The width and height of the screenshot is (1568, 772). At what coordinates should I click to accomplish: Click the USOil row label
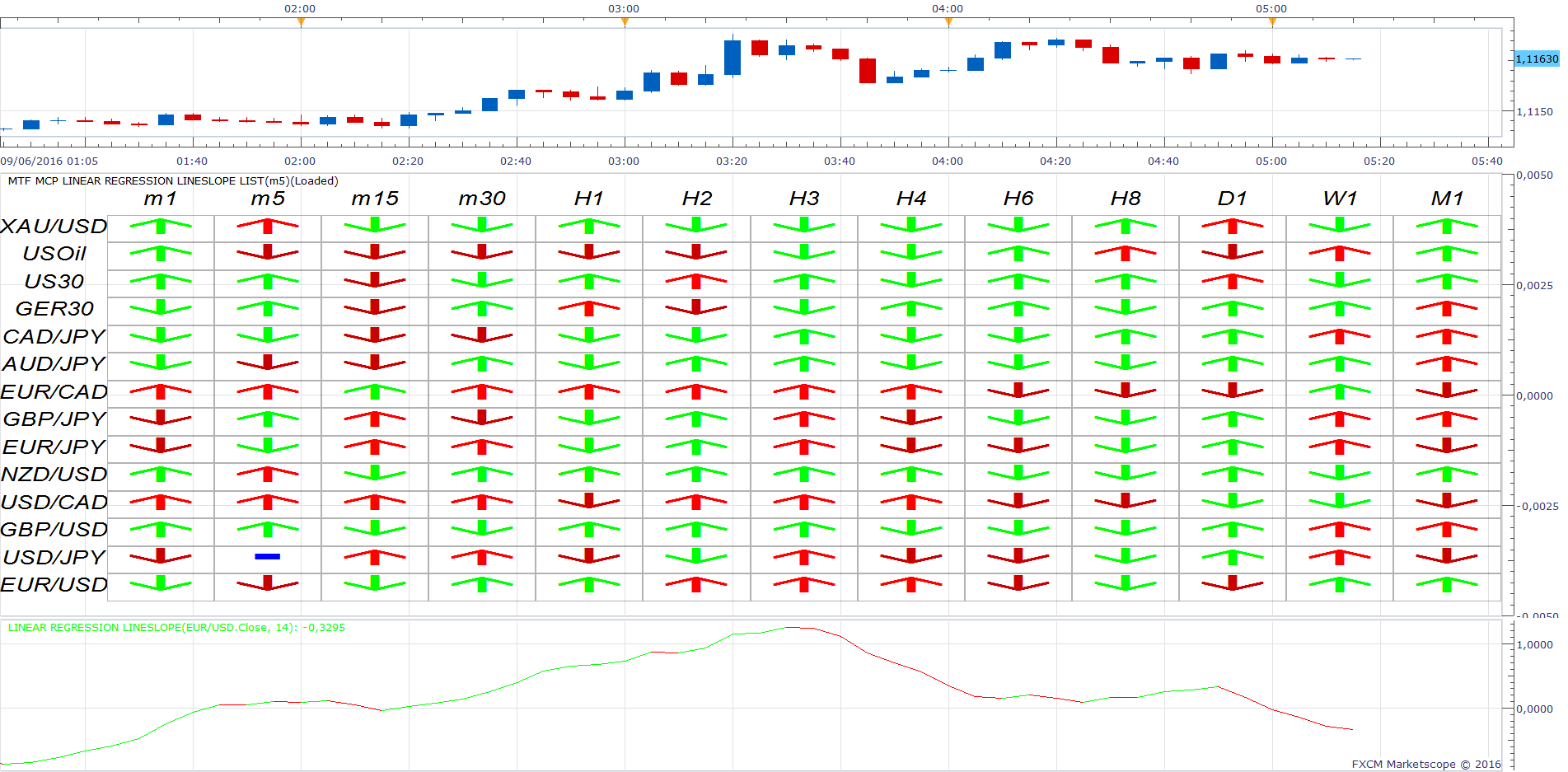pos(54,254)
